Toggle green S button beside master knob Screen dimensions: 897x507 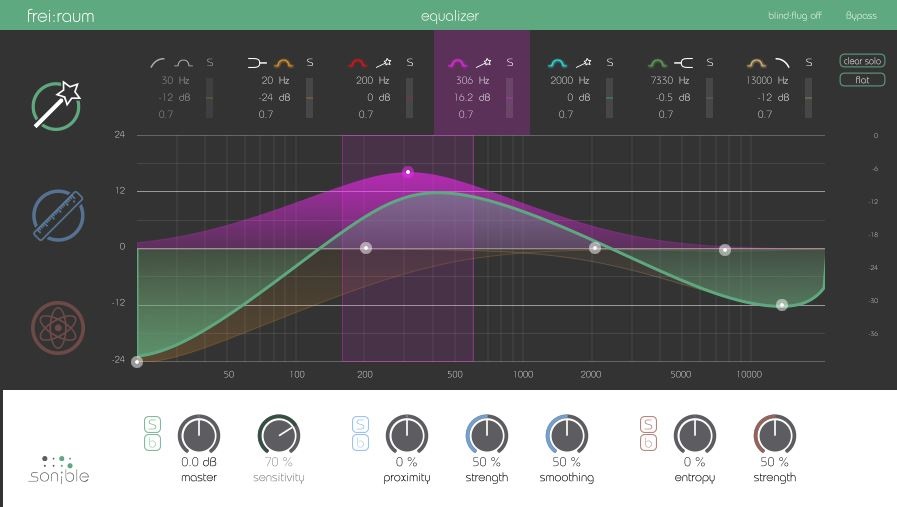(152, 424)
